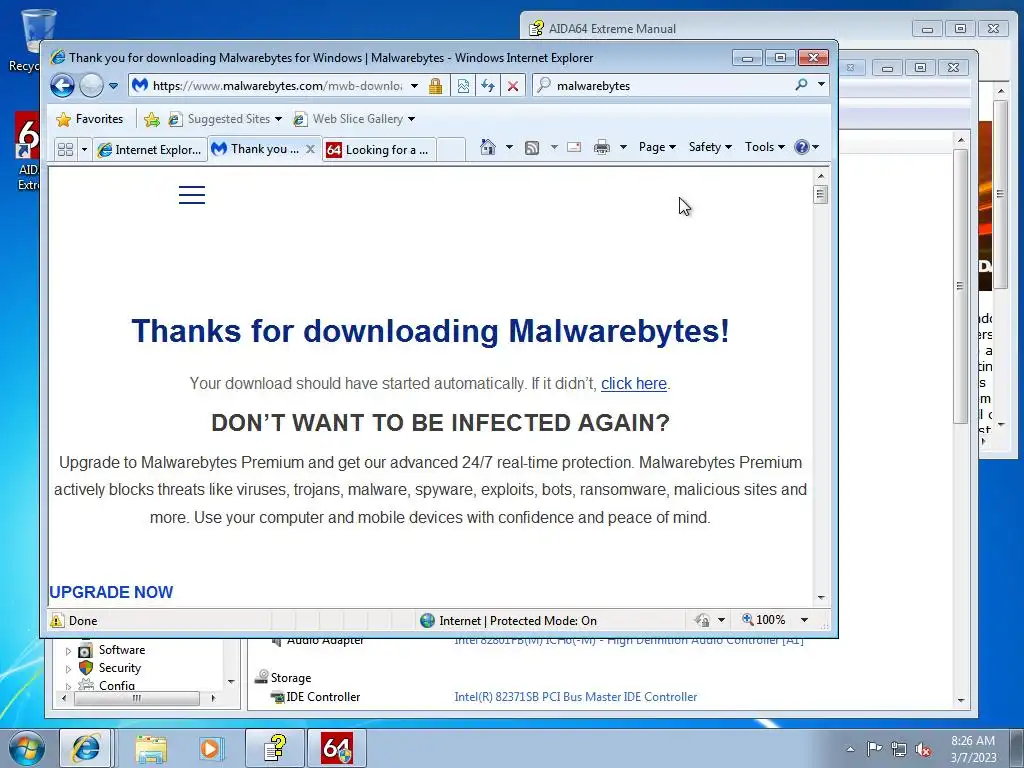Expand the Software tree node in AIDA64
This screenshot has height=768, width=1024.
tap(68, 650)
